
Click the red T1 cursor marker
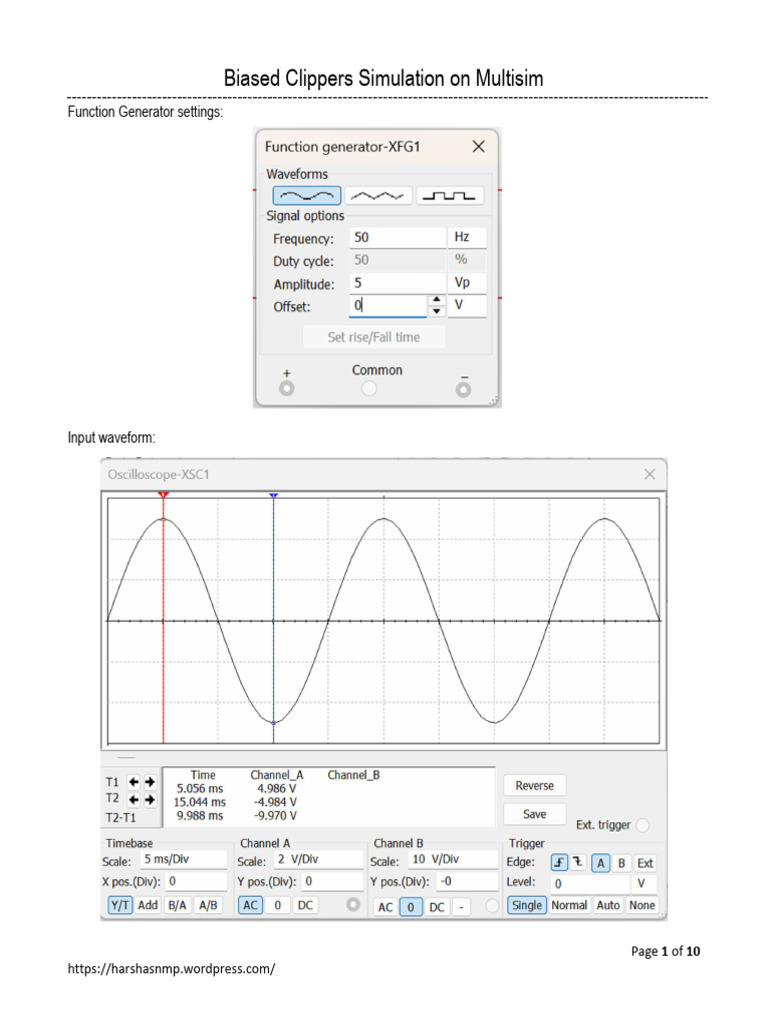pos(163,495)
